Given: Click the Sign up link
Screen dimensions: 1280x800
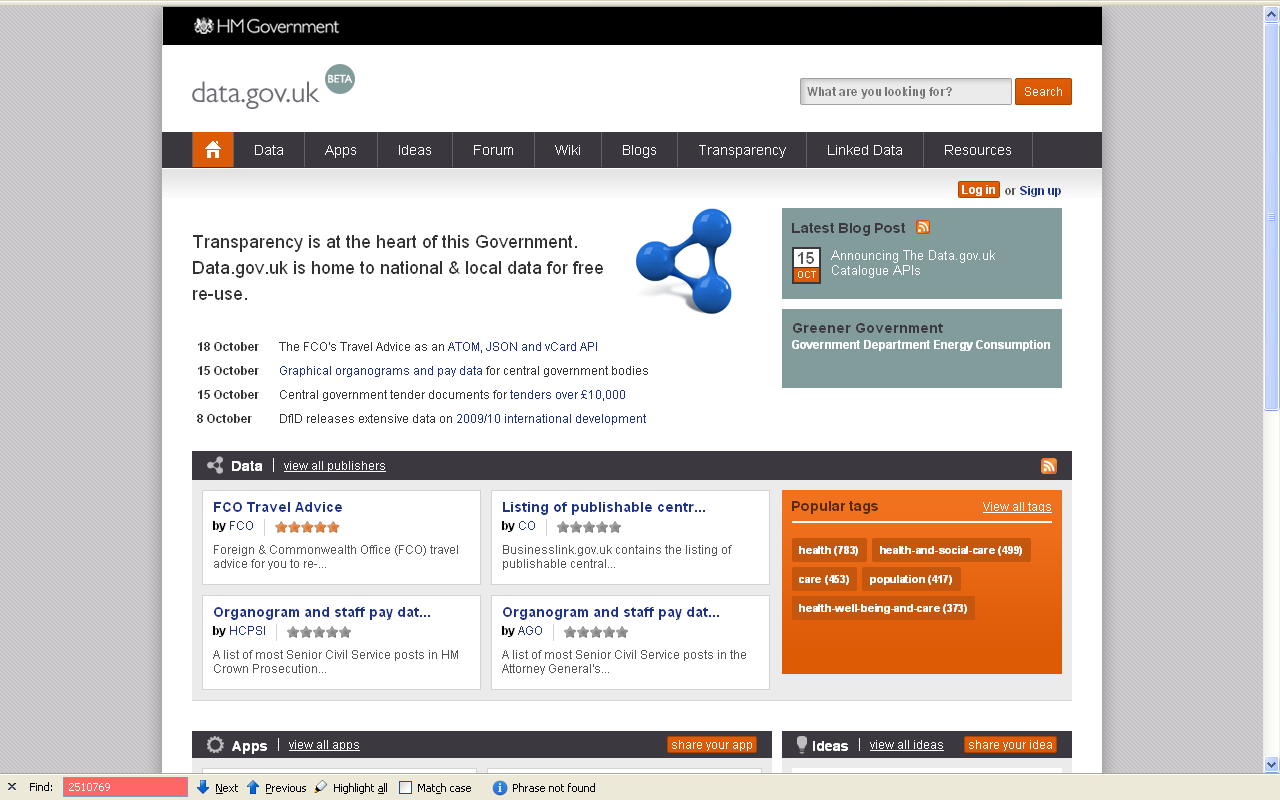Looking at the screenshot, I should [1040, 190].
